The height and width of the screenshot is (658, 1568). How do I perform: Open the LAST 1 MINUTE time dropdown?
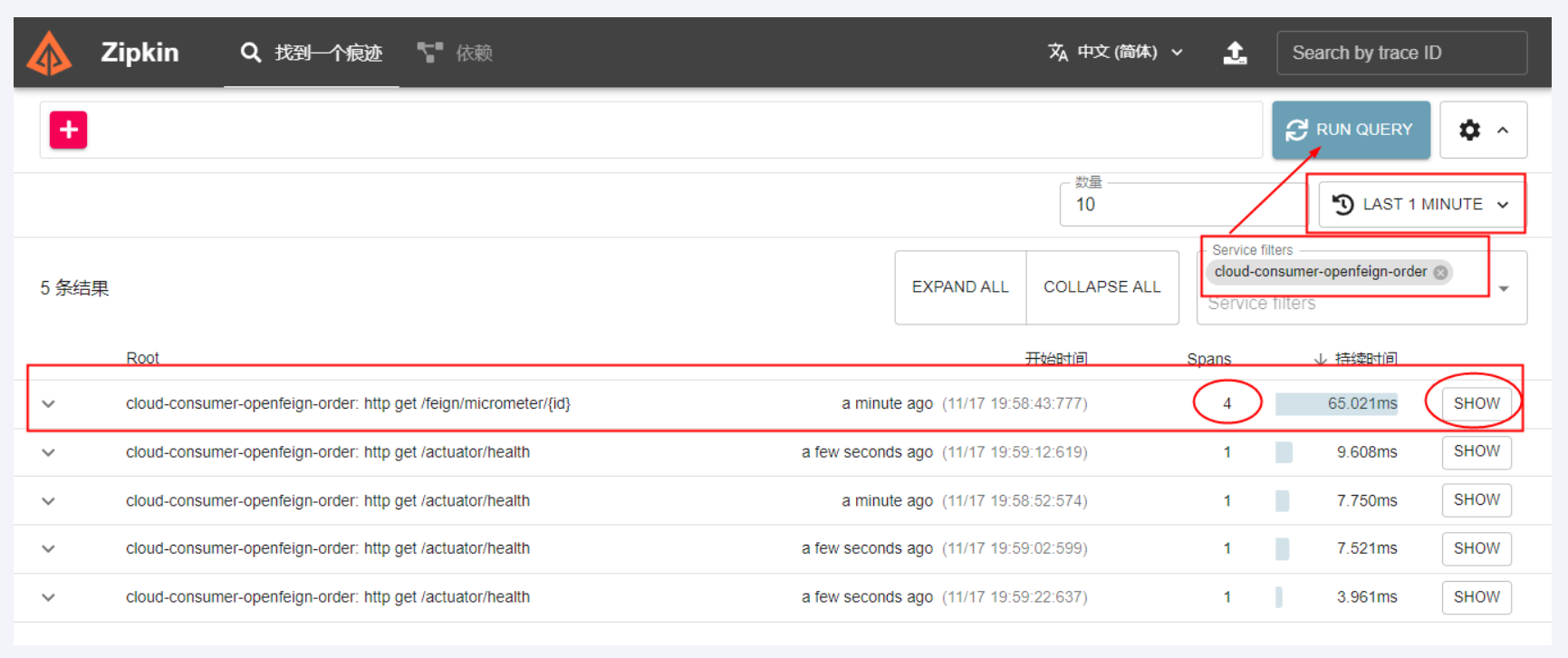click(1420, 205)
